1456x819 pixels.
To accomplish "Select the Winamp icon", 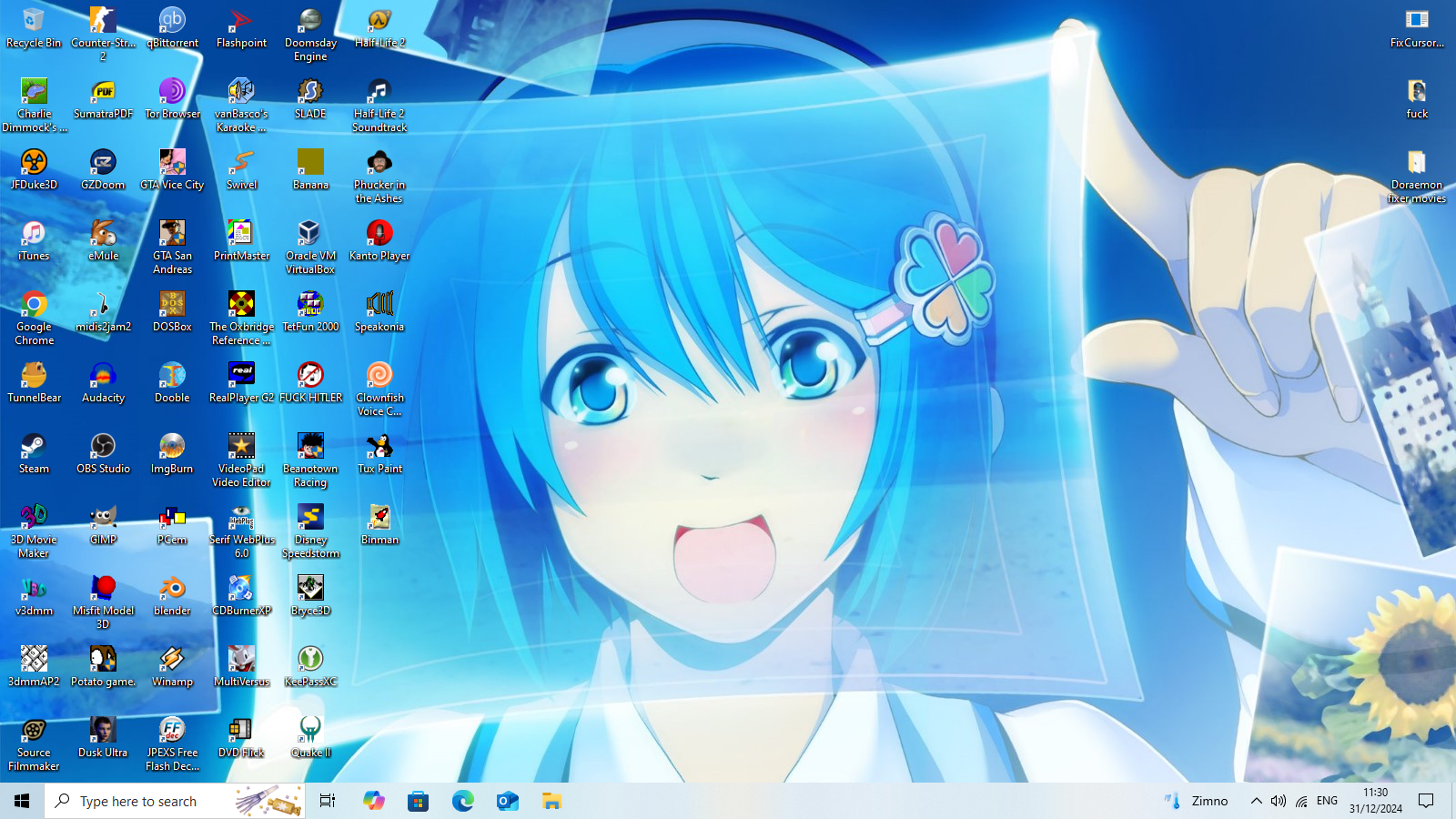I will pos(172,667).
